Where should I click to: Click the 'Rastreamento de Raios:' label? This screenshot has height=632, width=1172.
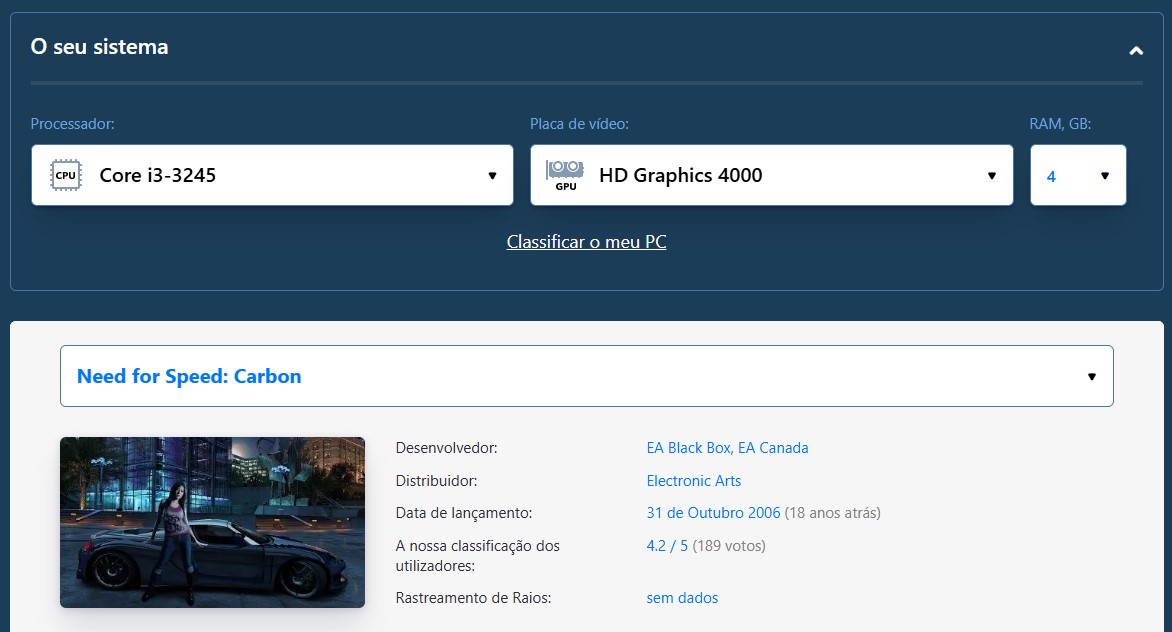(x=473, y=598)
